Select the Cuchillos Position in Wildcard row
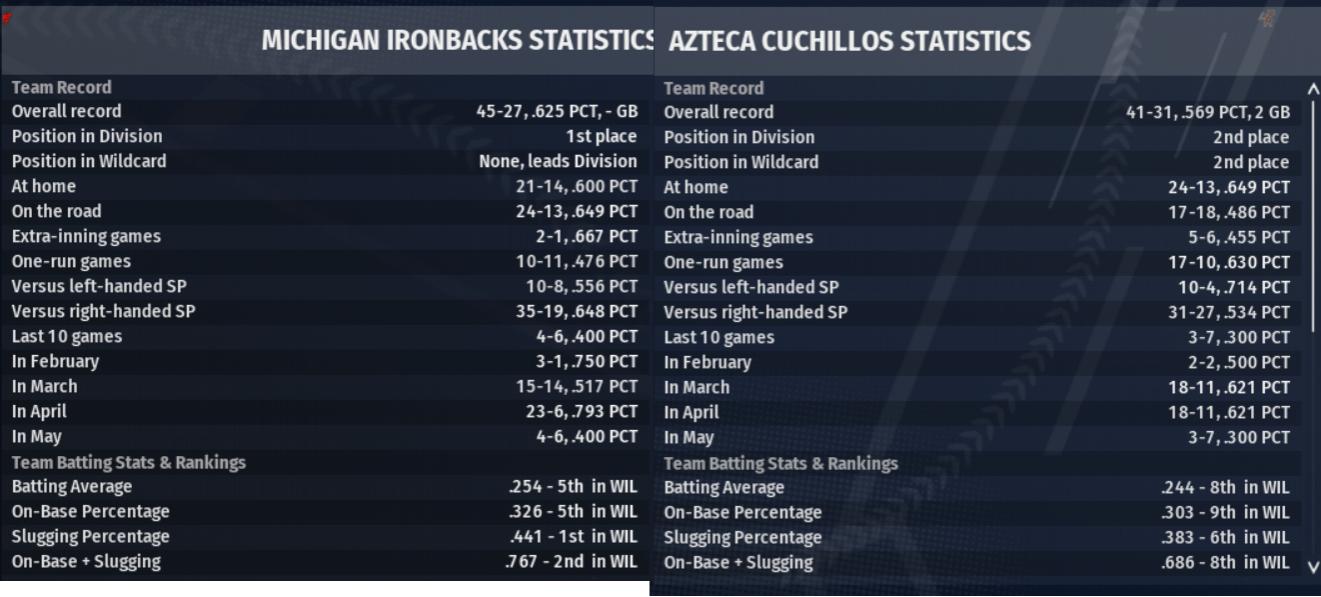The width and height of the screenshot is (1321, 597). click(x=978, y=162)
